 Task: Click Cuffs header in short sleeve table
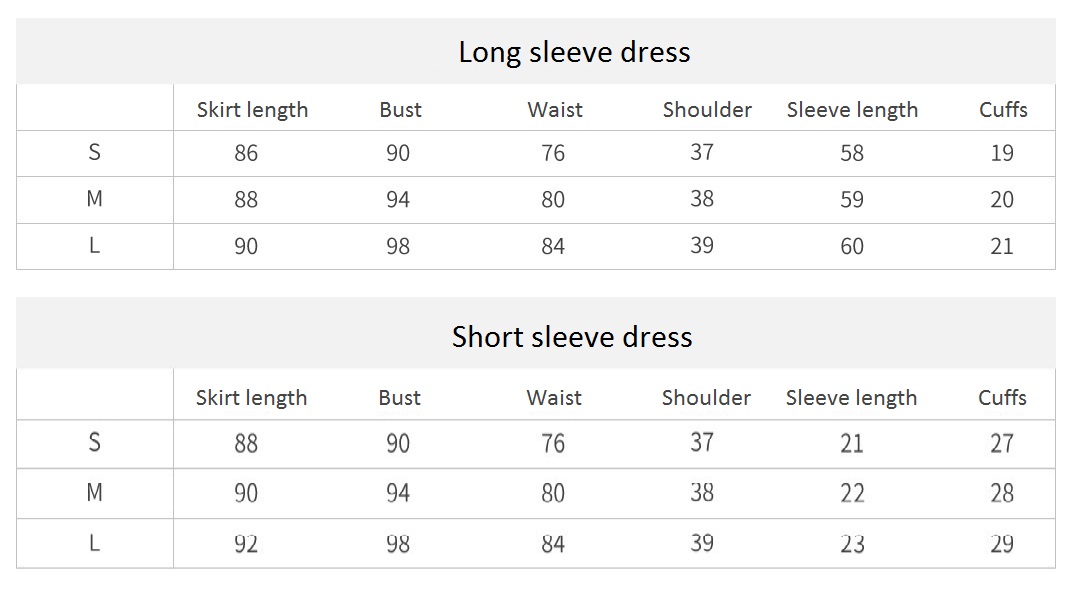1002,398
